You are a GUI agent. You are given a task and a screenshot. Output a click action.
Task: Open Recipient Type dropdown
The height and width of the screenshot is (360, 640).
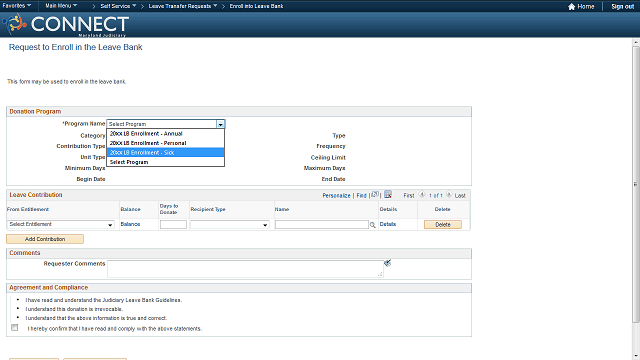point(230,224)
